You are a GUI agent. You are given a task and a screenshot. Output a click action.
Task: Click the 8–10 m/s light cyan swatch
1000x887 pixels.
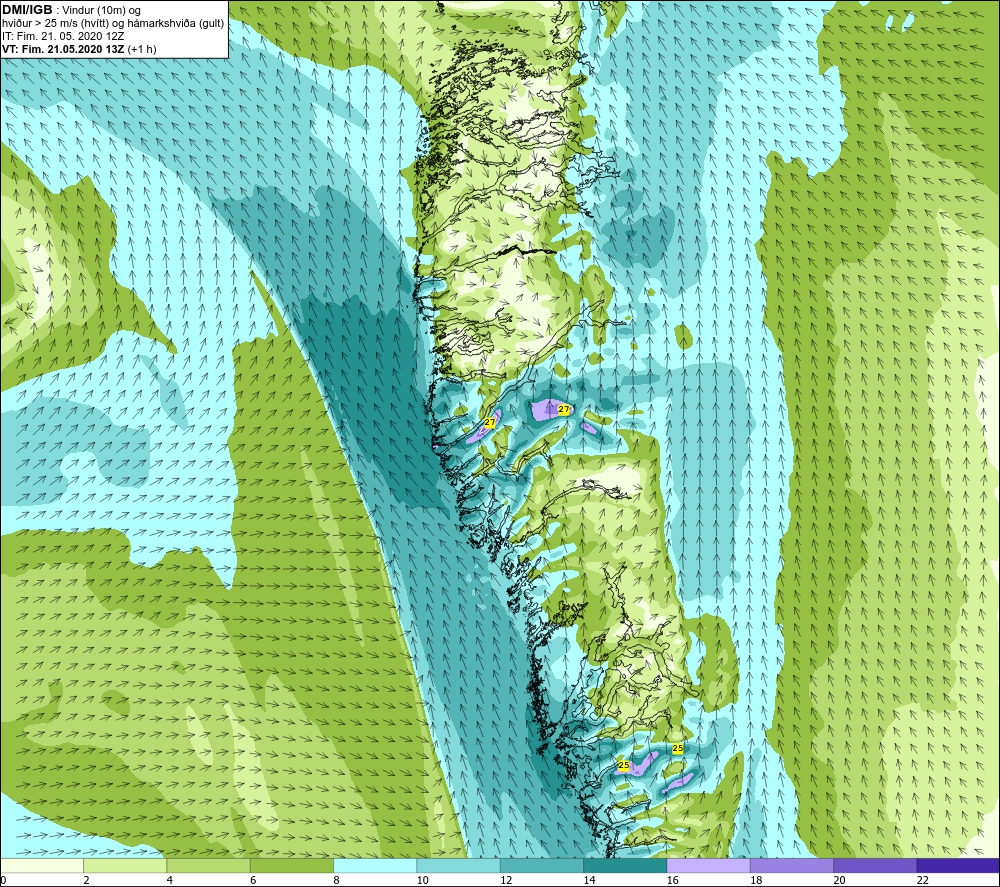click(375, 865)
